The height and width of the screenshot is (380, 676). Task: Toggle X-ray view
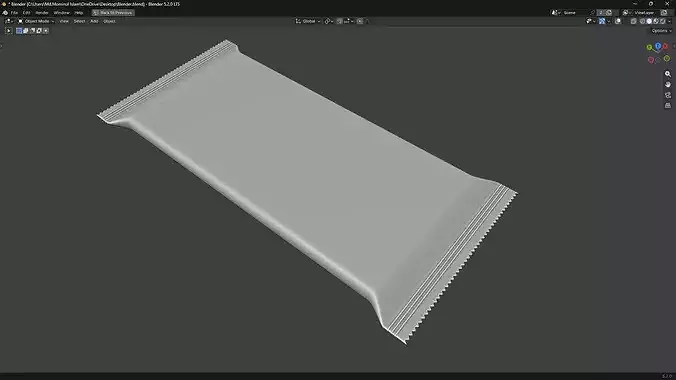[x=634, y=21]
